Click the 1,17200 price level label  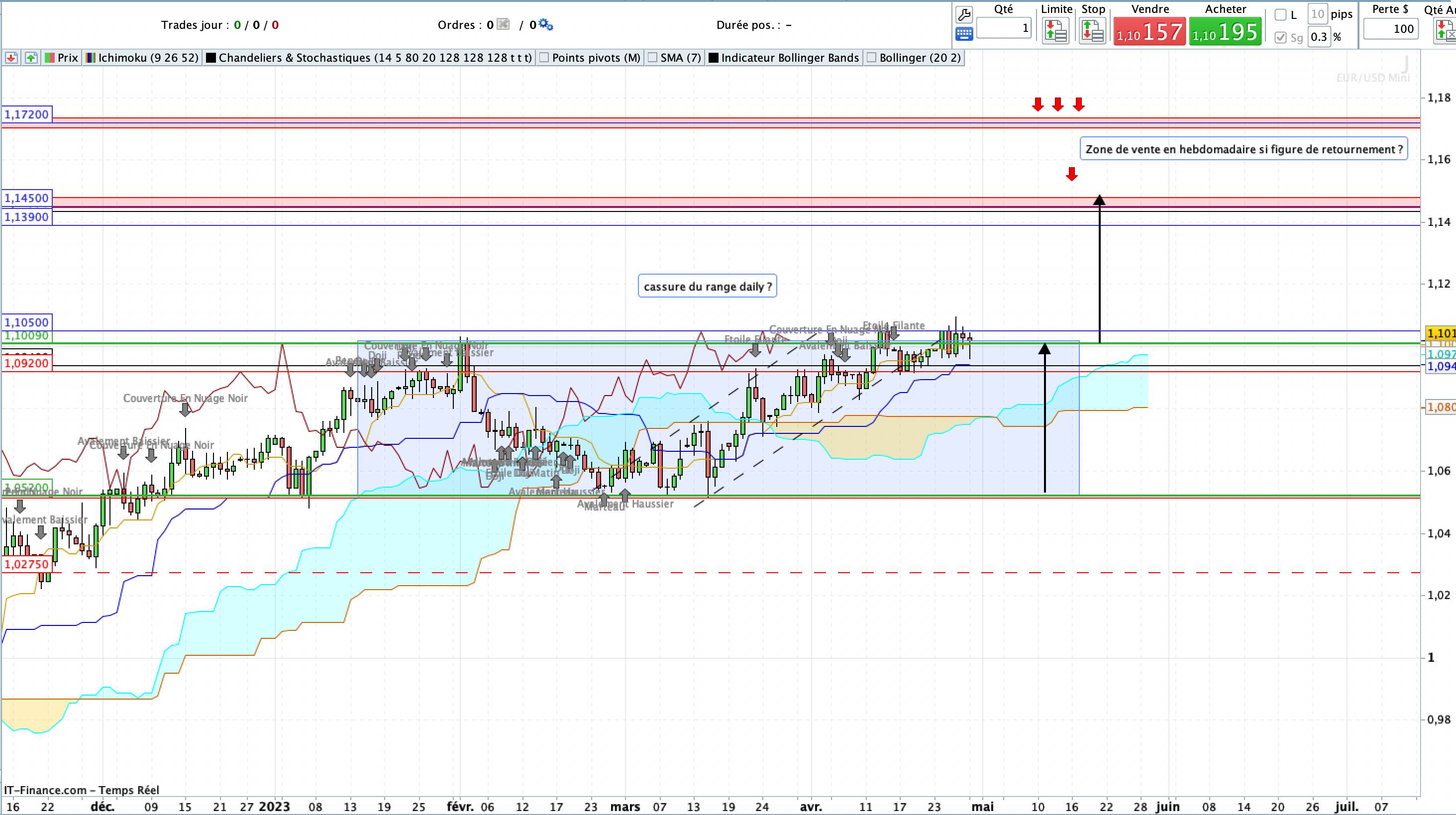tap(26, 115)
